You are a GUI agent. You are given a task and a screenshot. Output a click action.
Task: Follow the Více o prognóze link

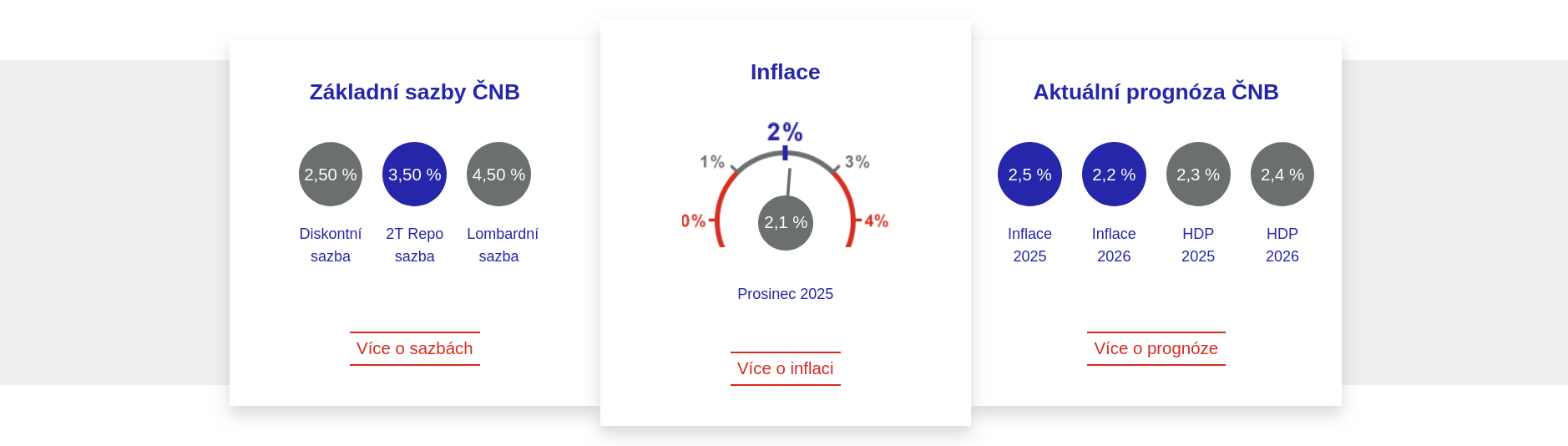click(x=1156, y=348)
